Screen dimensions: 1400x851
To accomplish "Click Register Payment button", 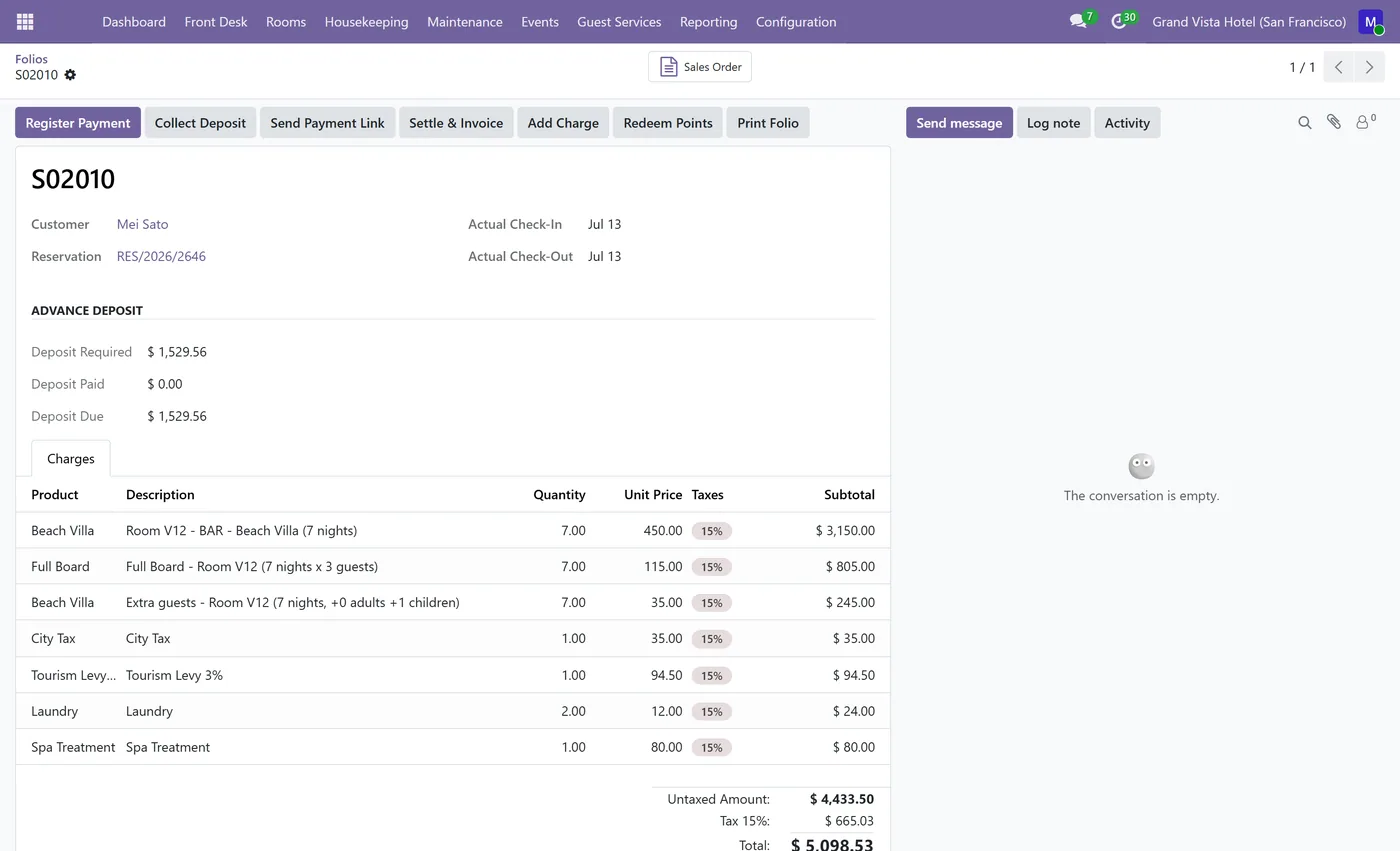I will point(78,123).
